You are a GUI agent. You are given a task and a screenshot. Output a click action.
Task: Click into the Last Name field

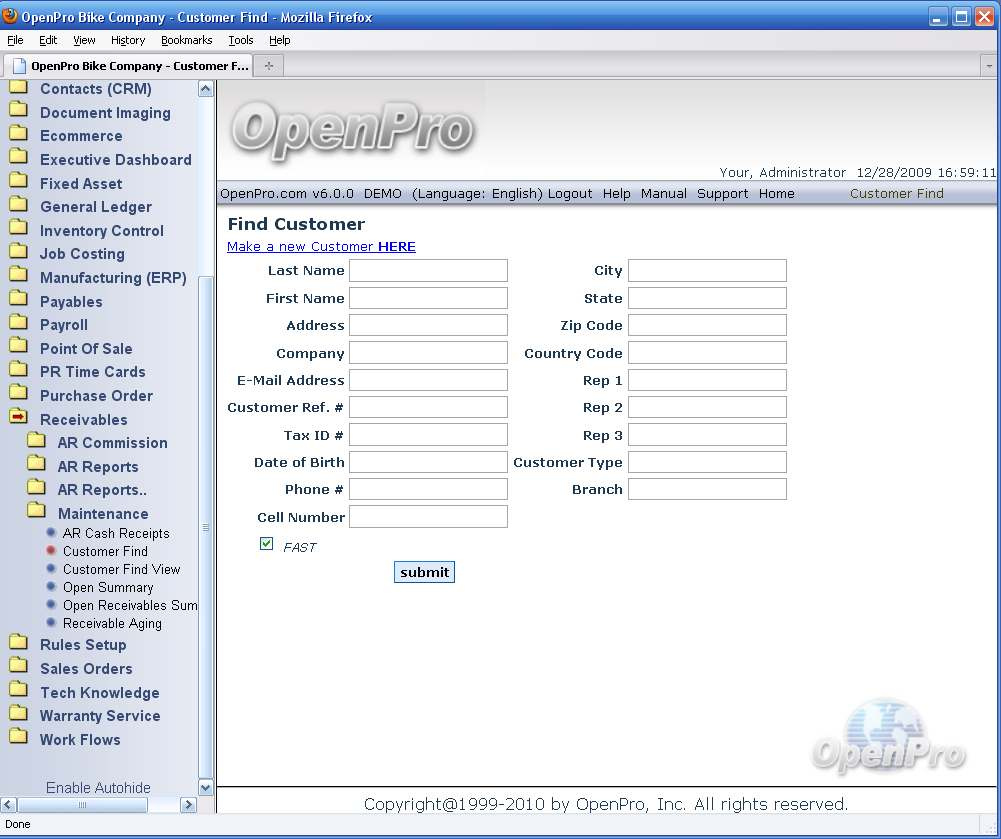point(428,271)
